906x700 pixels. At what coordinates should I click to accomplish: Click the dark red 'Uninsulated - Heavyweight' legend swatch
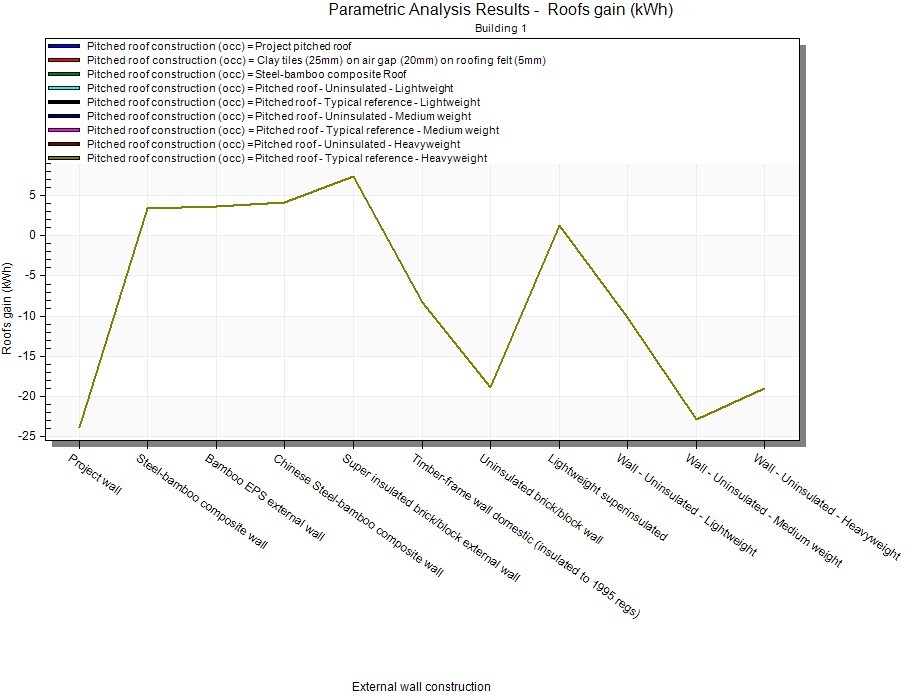point(64,144)
